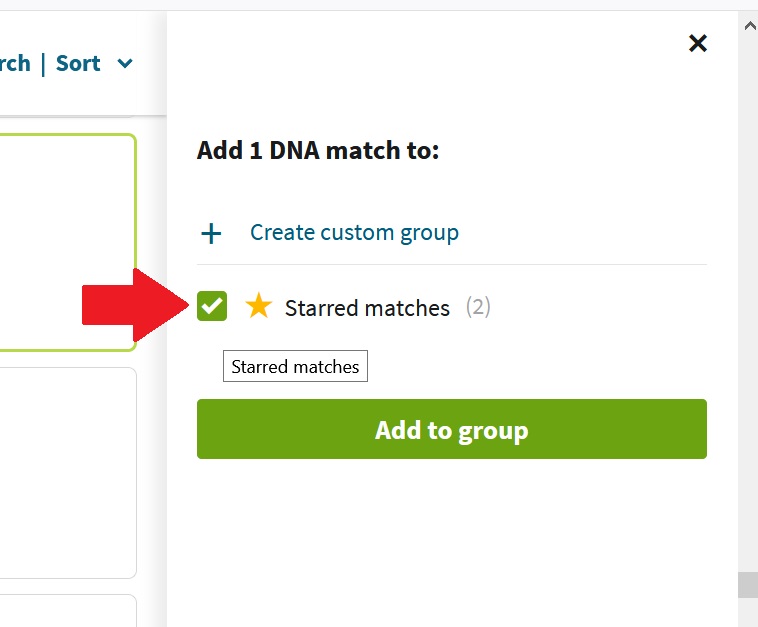
Task: Click the vertical scrollbar thumb
Action: tap(748, 585)
